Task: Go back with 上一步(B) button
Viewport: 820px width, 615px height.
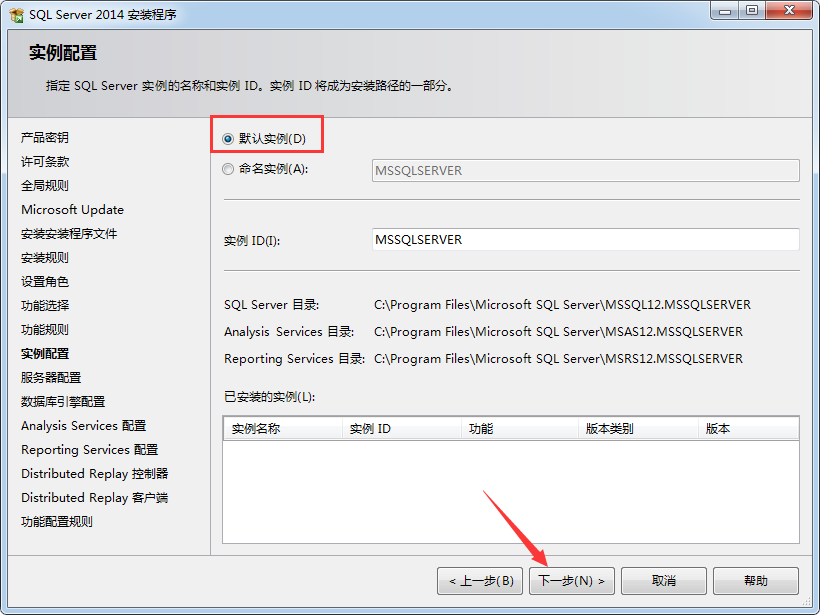Action: (x=480, y=581)
